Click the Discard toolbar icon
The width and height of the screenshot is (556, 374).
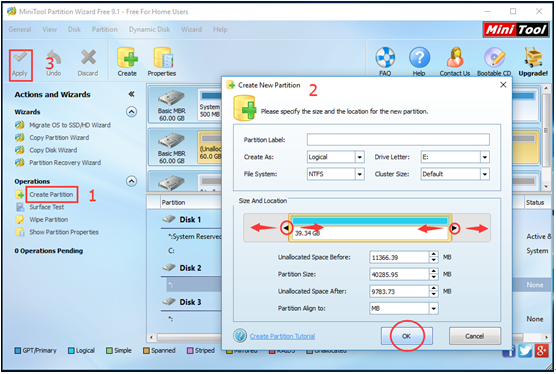click(x=88, y=63)
